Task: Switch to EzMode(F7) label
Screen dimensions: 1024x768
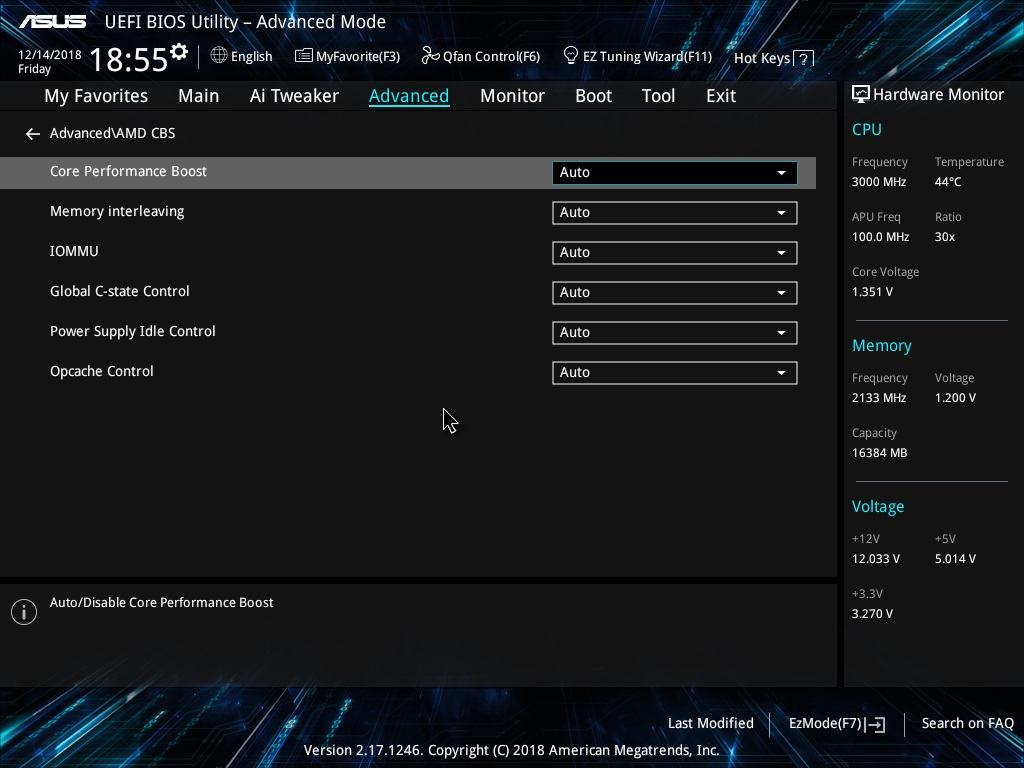Action: tap(825, 724)
